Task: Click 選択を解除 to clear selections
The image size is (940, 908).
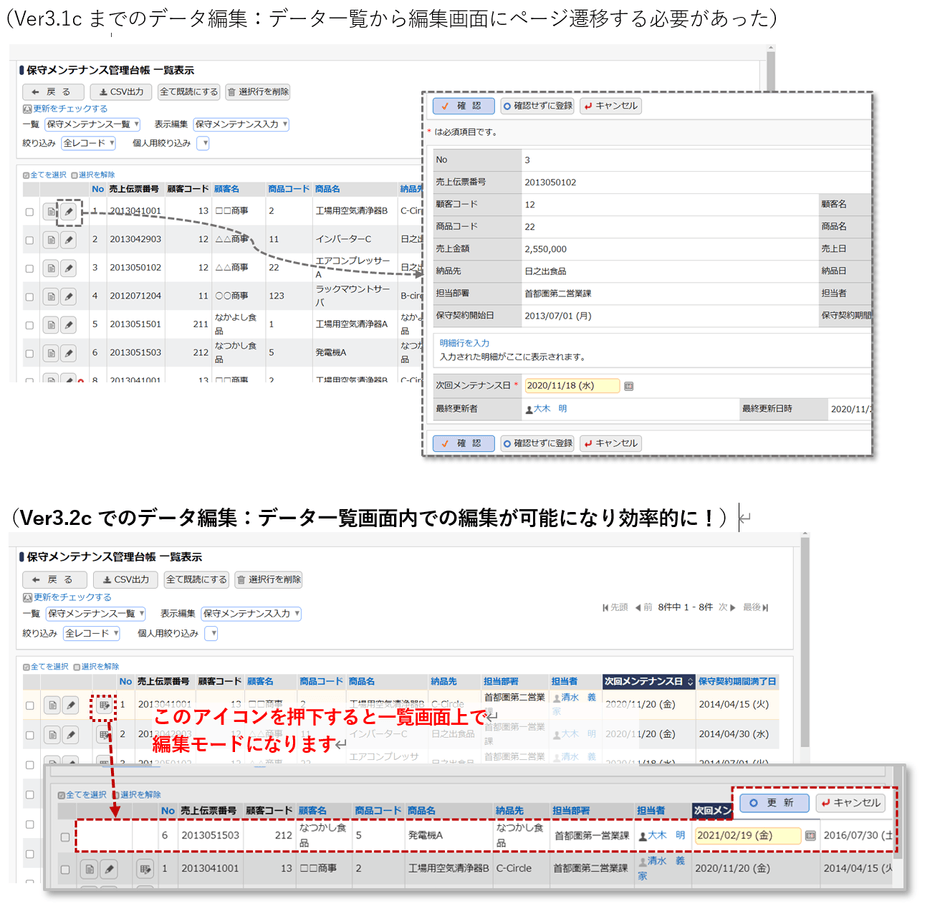Action: pyautogui.click(x=98, y=176)
